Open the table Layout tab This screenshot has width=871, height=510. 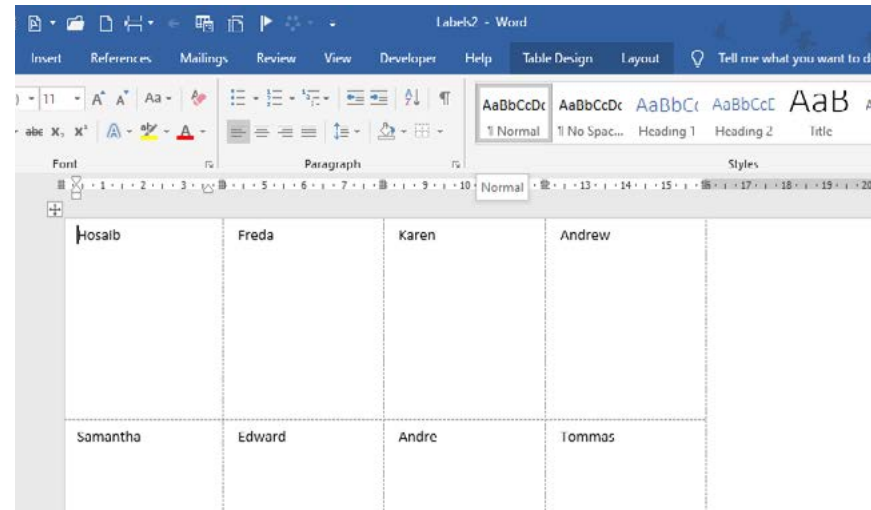640,58
